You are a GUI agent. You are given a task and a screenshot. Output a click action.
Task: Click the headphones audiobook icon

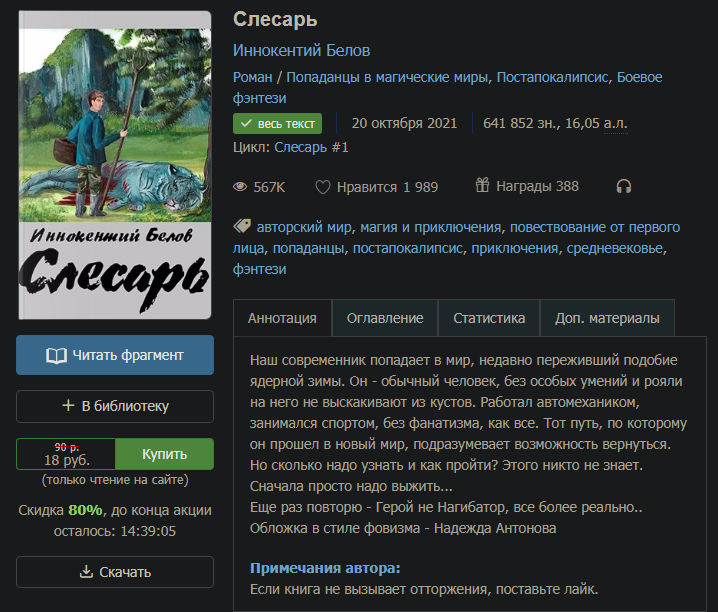pos(624,186)
